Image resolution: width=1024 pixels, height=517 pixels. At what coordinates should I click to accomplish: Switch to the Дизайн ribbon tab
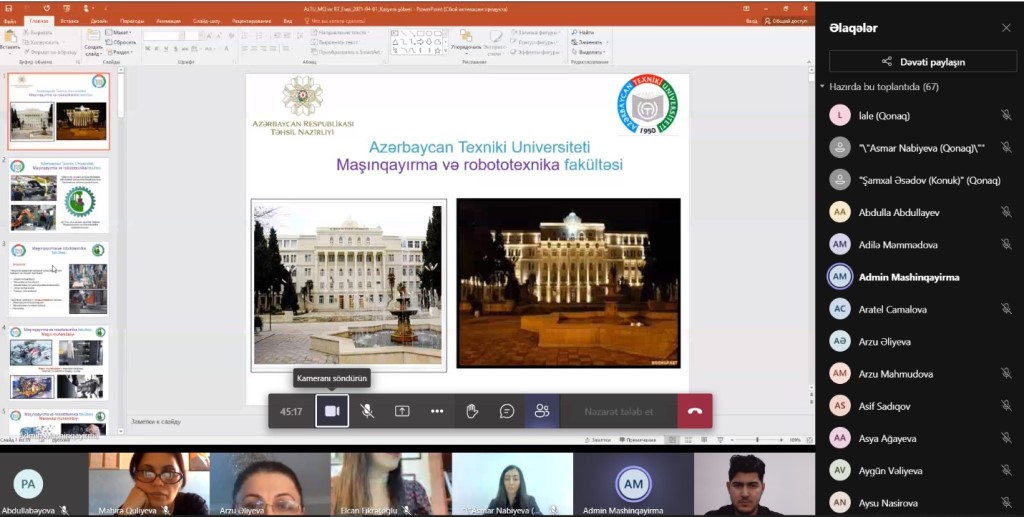coord(99,21)
